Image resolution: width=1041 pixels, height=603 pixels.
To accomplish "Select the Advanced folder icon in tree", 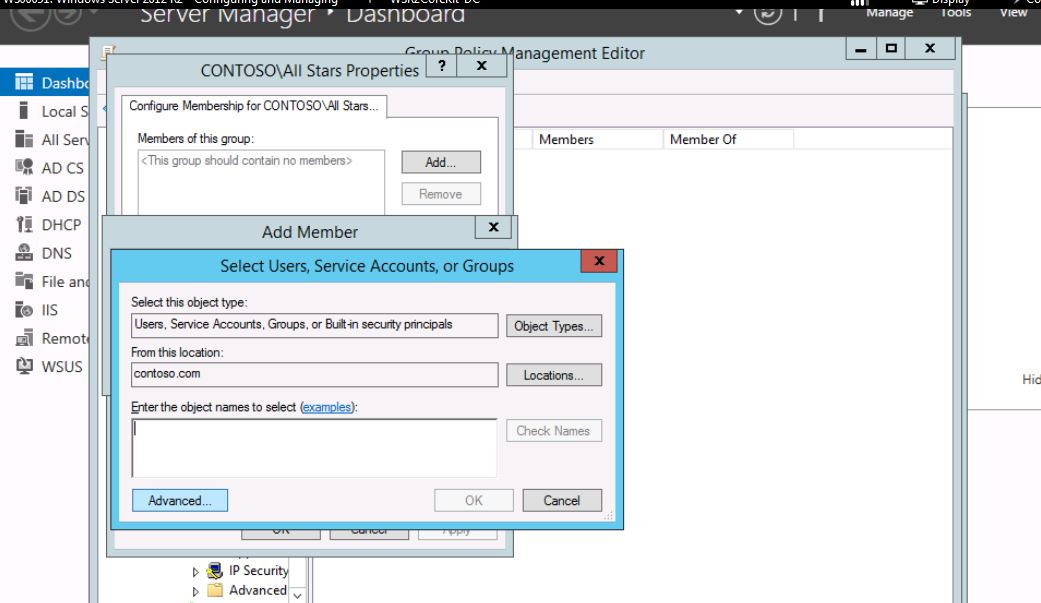I will pos(214,590).
